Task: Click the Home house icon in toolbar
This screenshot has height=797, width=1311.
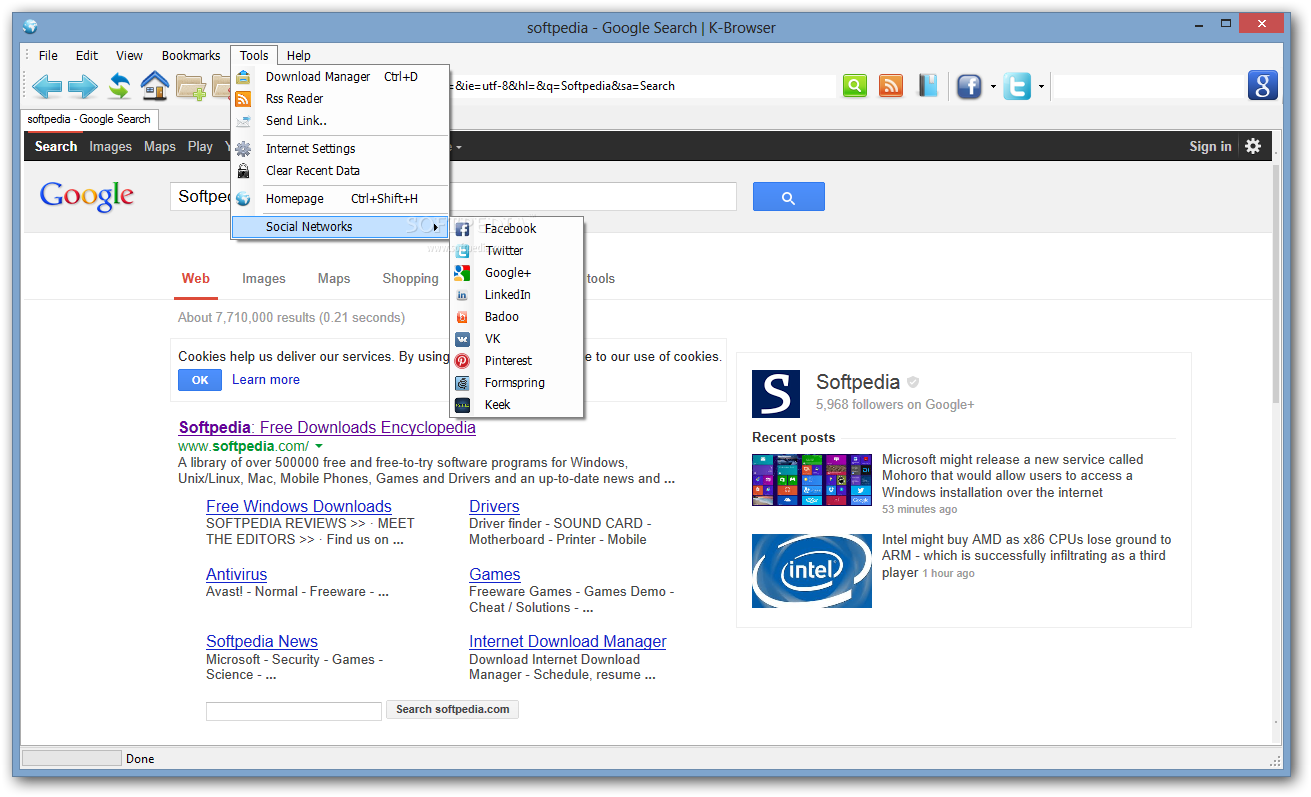Action: tap(155, 85)
